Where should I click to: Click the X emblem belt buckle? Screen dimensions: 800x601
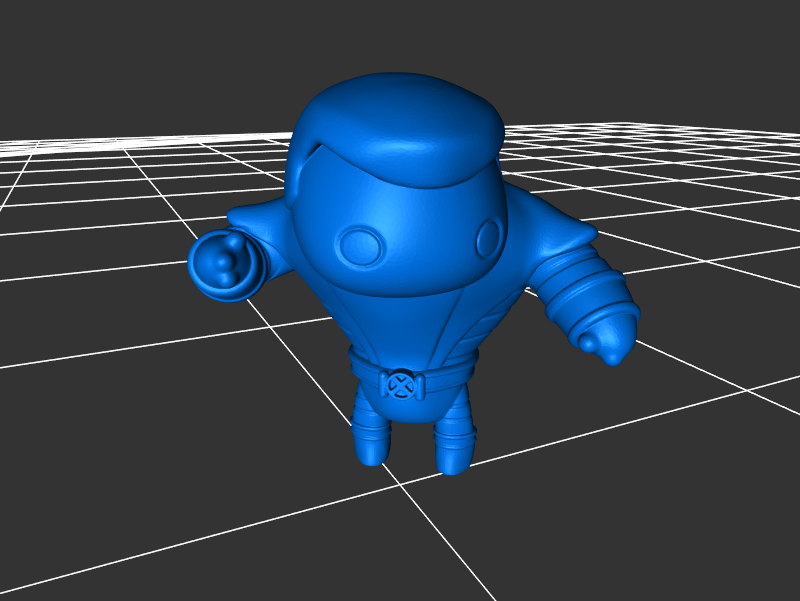[x=402, y=385]
